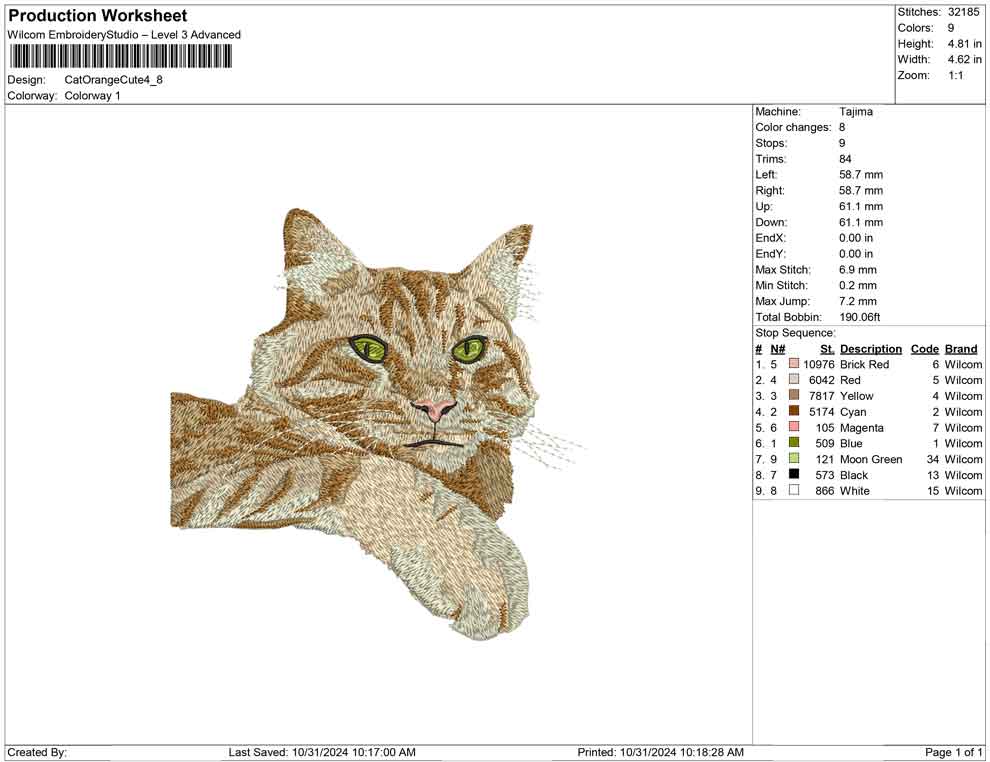
Task: Click the St. column header
Action: [x=826, y=348]
